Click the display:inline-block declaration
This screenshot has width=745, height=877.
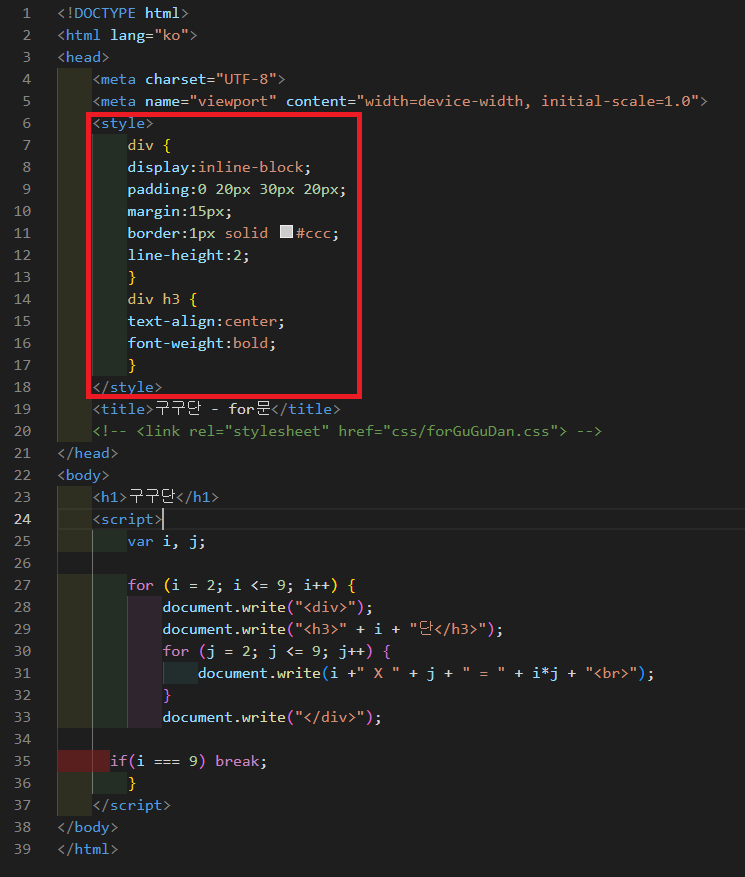point(219,167)
